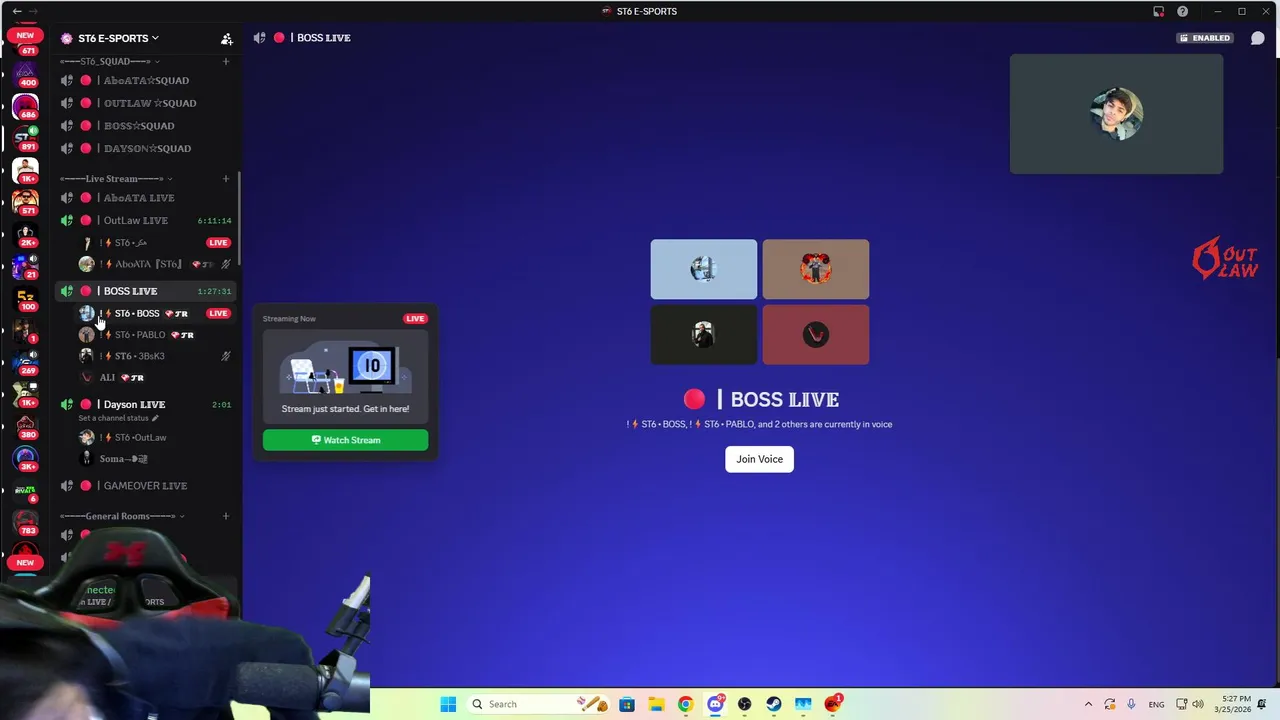Open the help icon in title bar

pyautogui.click(x=1183, y=11)
